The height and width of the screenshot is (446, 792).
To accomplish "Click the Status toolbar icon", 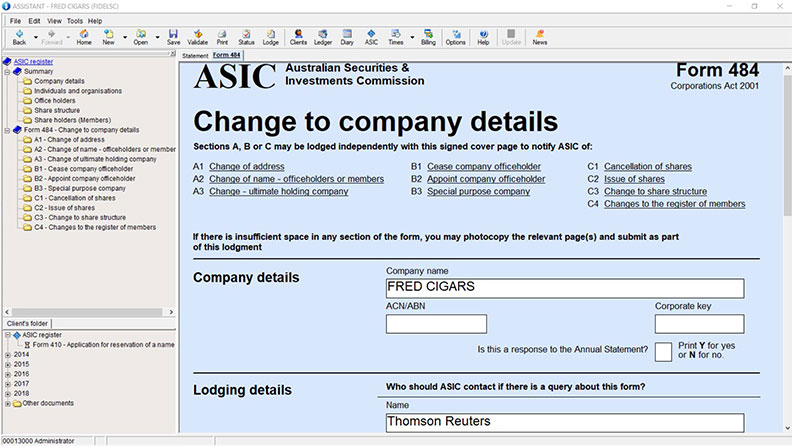I will click(x=246, y=37).
